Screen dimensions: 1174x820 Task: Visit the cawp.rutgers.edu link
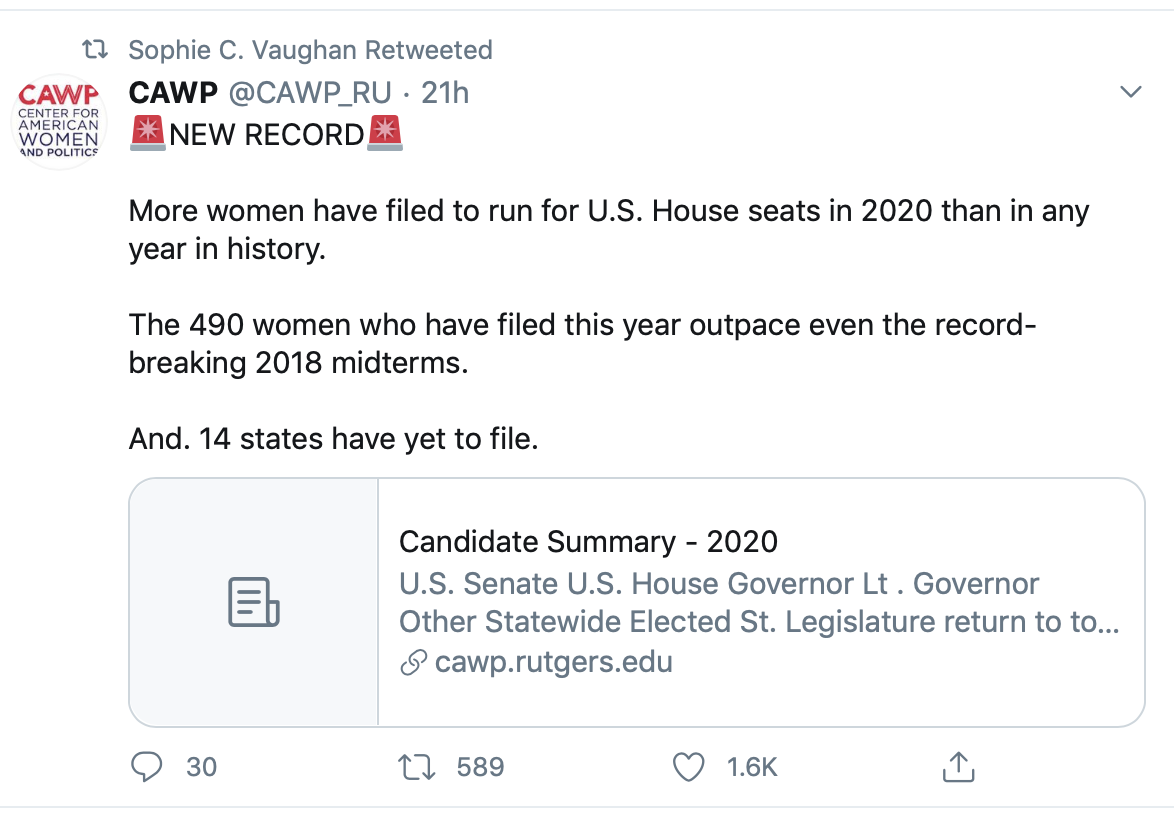(553, 662)
